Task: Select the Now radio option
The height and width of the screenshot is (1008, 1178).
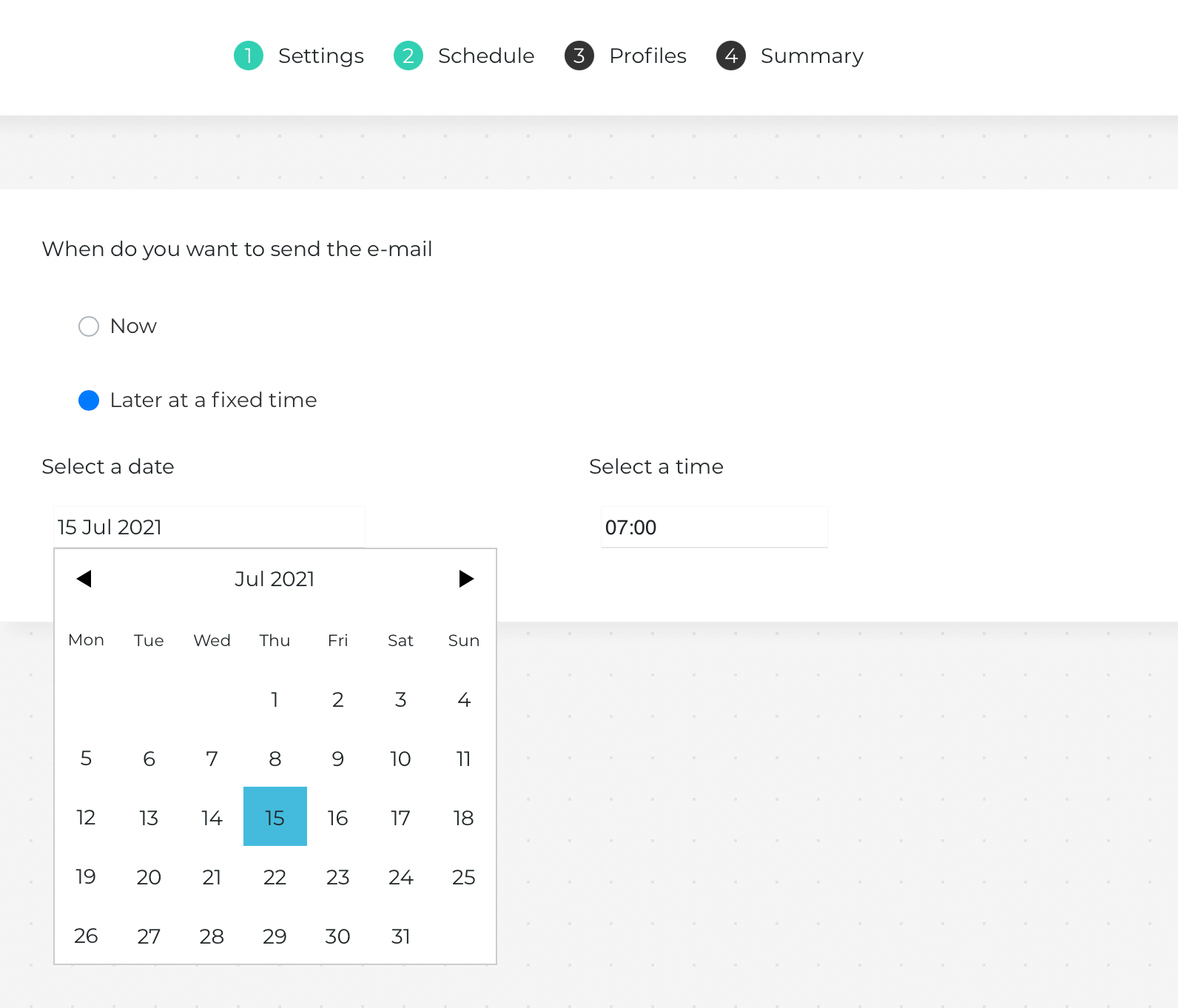Action: coord(89,326)
